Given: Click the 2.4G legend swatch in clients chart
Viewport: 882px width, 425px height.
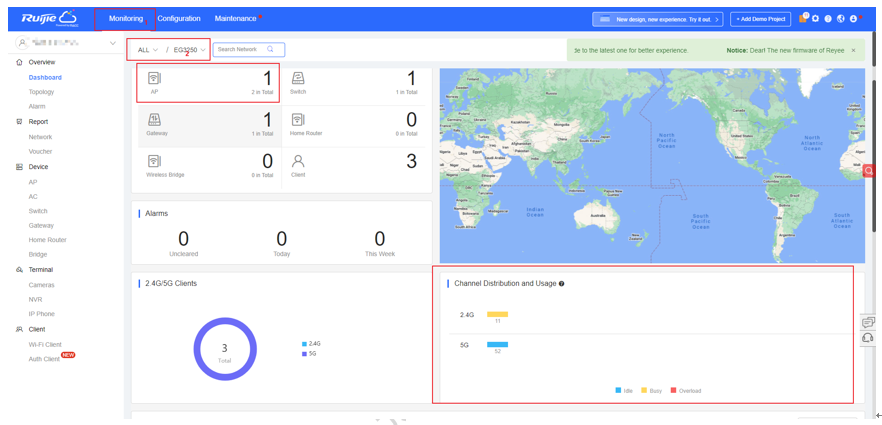Looking at the screenshot, I should tap(304, 343).
